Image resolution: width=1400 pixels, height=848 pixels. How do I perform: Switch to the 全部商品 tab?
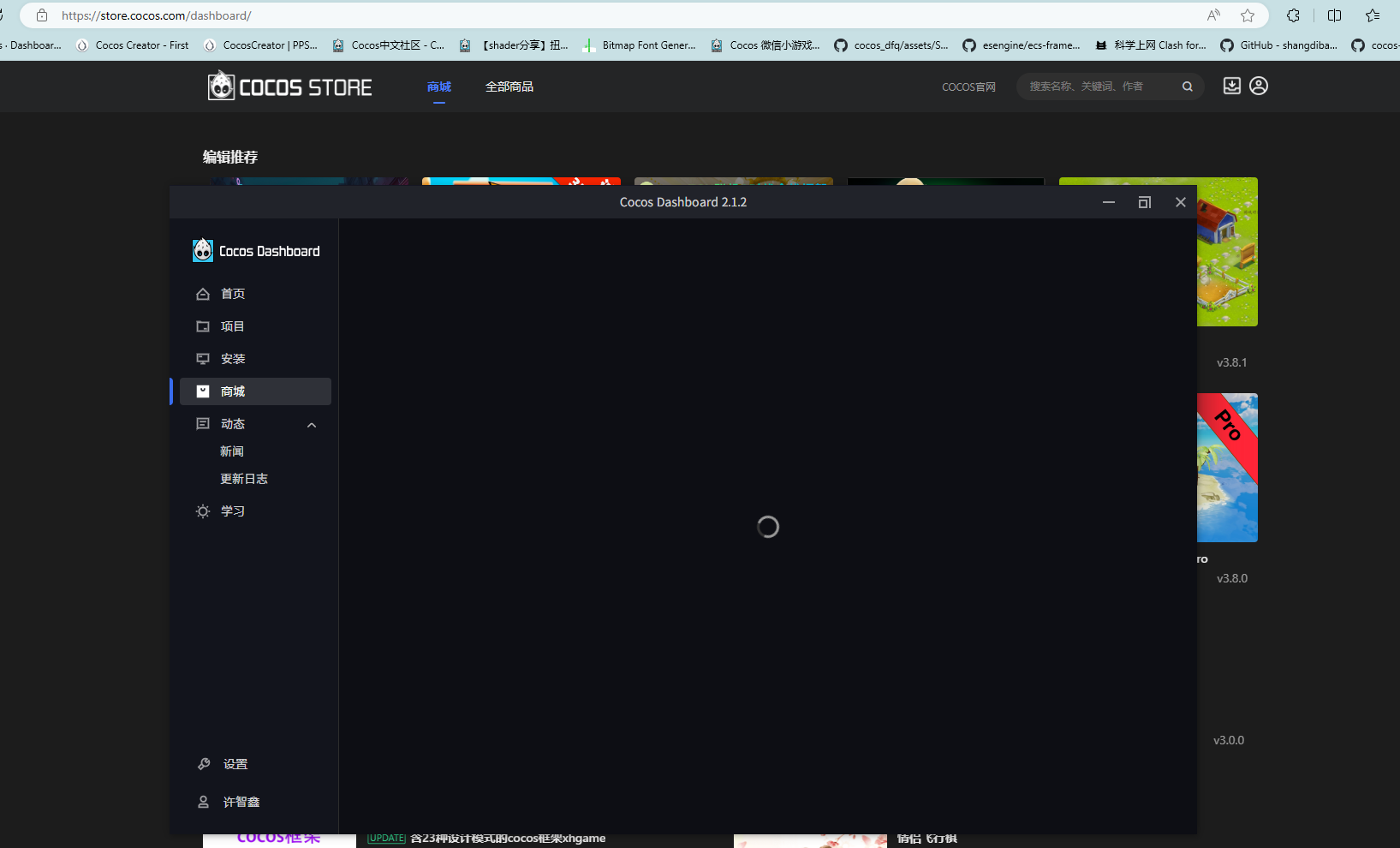[509, 87]
